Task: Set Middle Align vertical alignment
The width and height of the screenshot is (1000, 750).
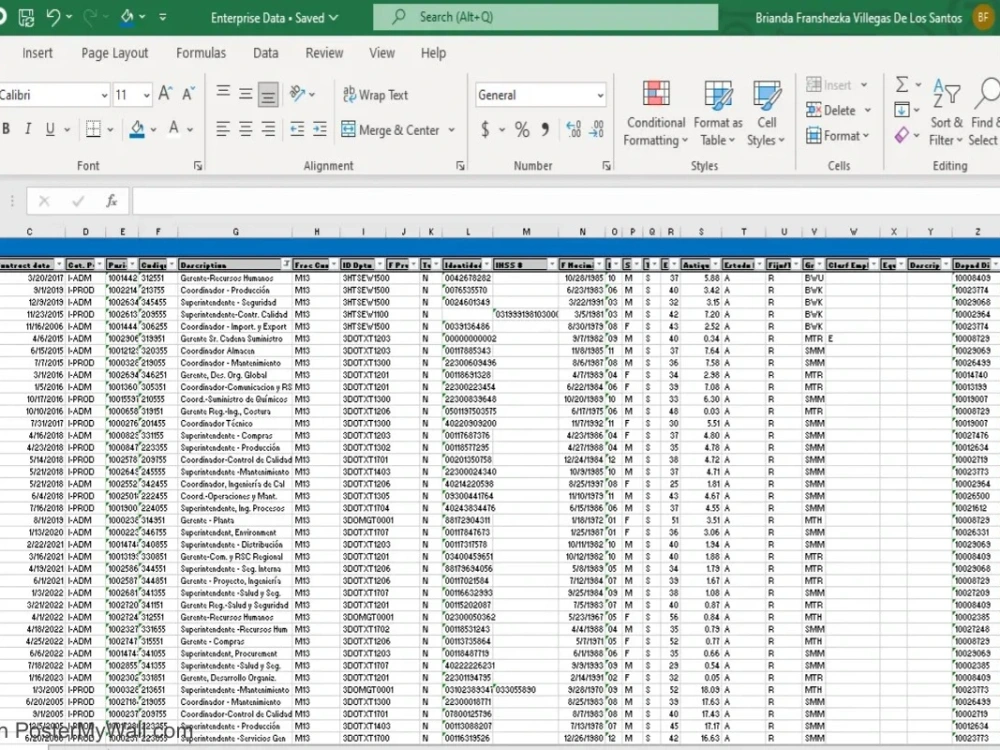Action: click(x=246, y=94)
